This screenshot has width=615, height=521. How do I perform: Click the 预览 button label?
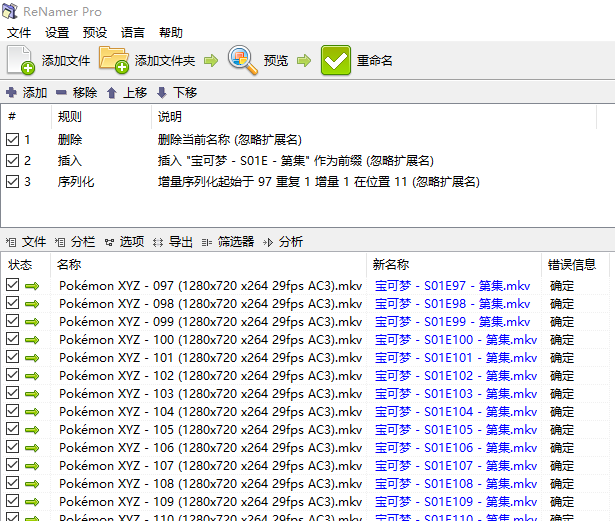276,61
